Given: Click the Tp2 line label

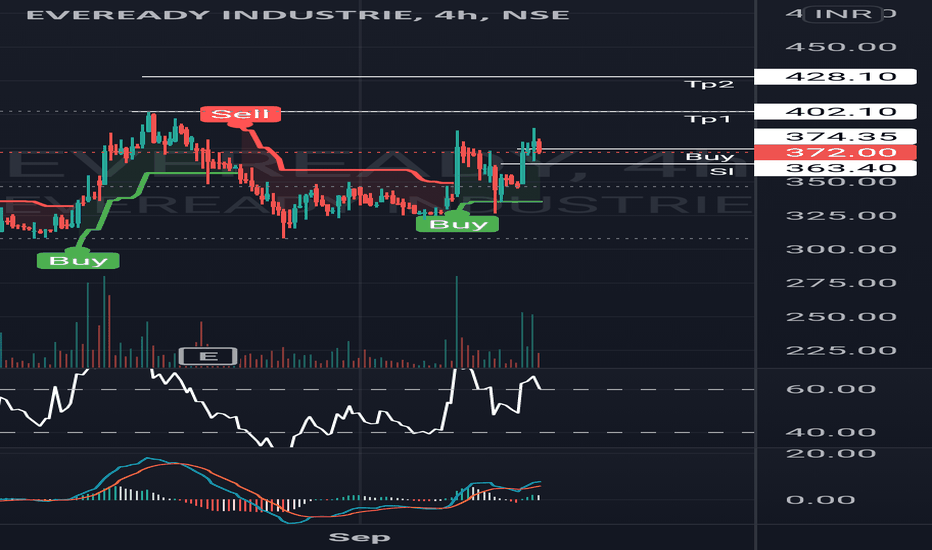Looking at the screenshot, I should (x=709, y=84).
